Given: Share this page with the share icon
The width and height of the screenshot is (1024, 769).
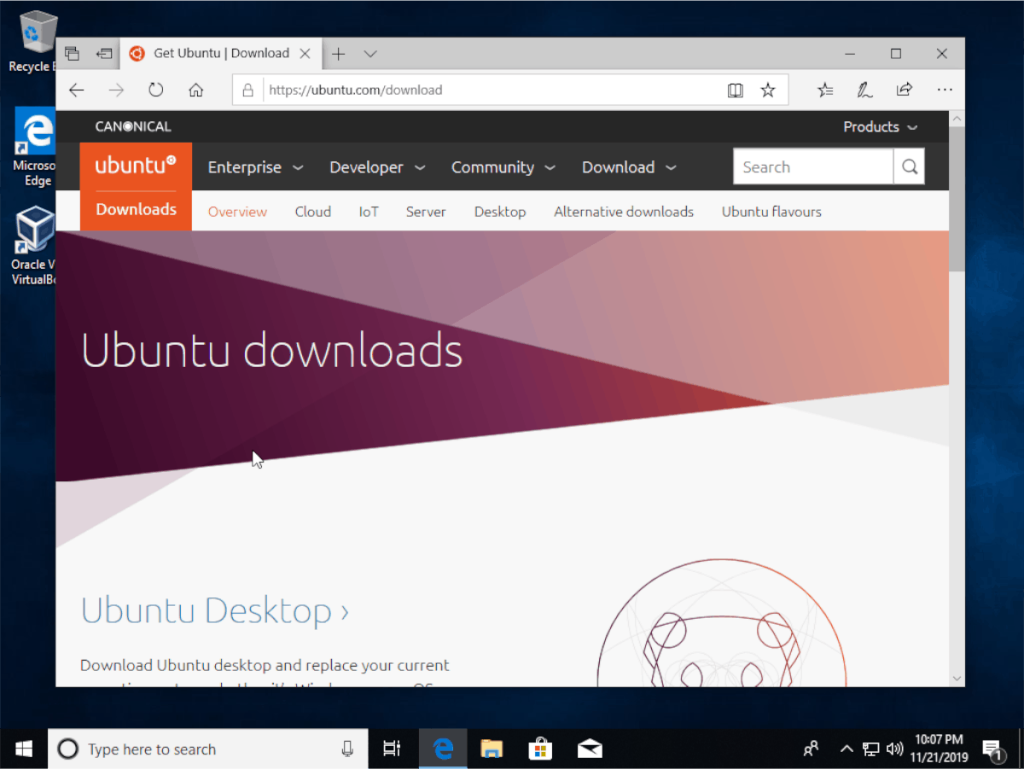Looking at the screenshot, I should point(903,89).
